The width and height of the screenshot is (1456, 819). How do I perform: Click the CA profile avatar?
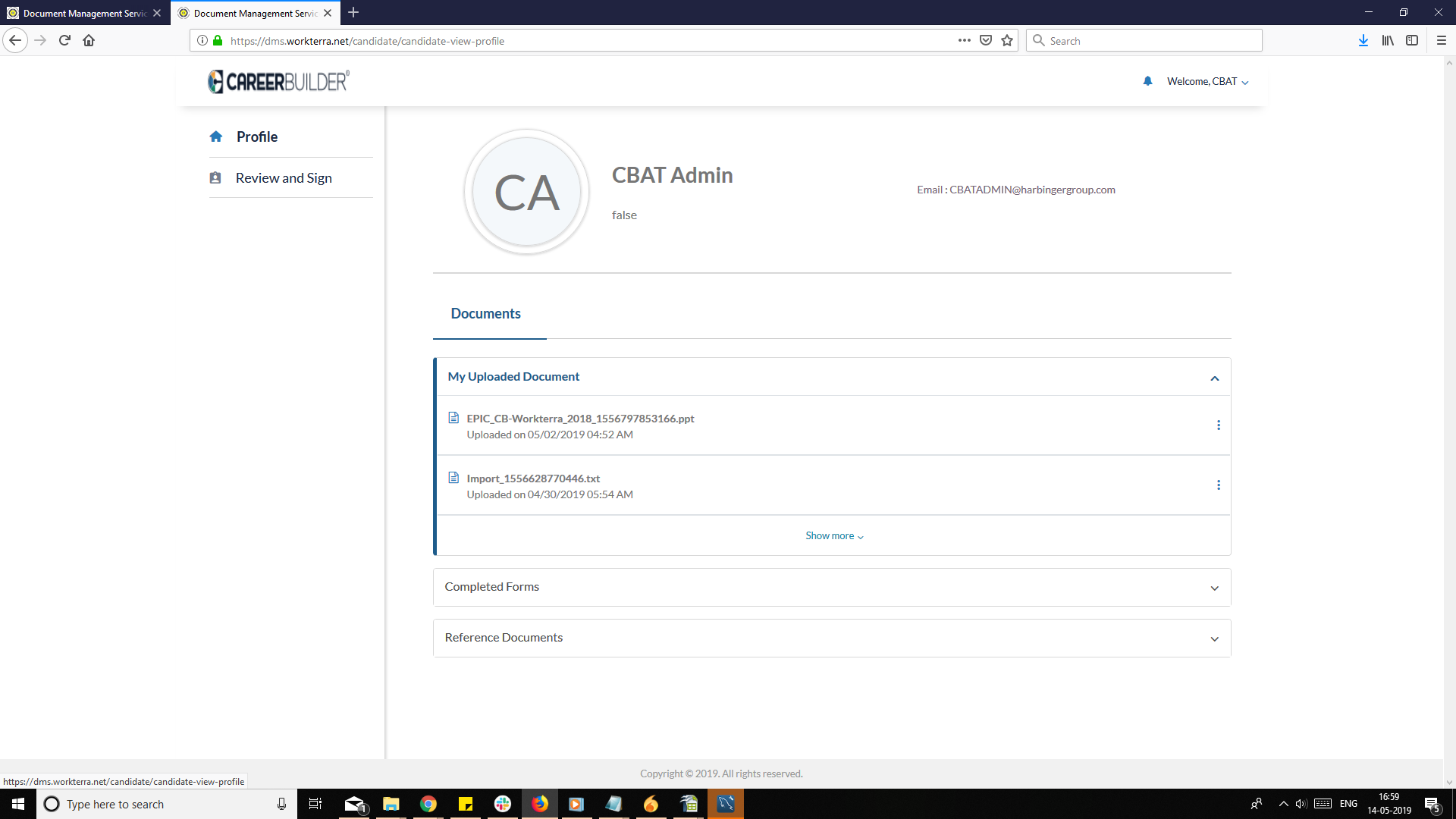pos(526,192)
